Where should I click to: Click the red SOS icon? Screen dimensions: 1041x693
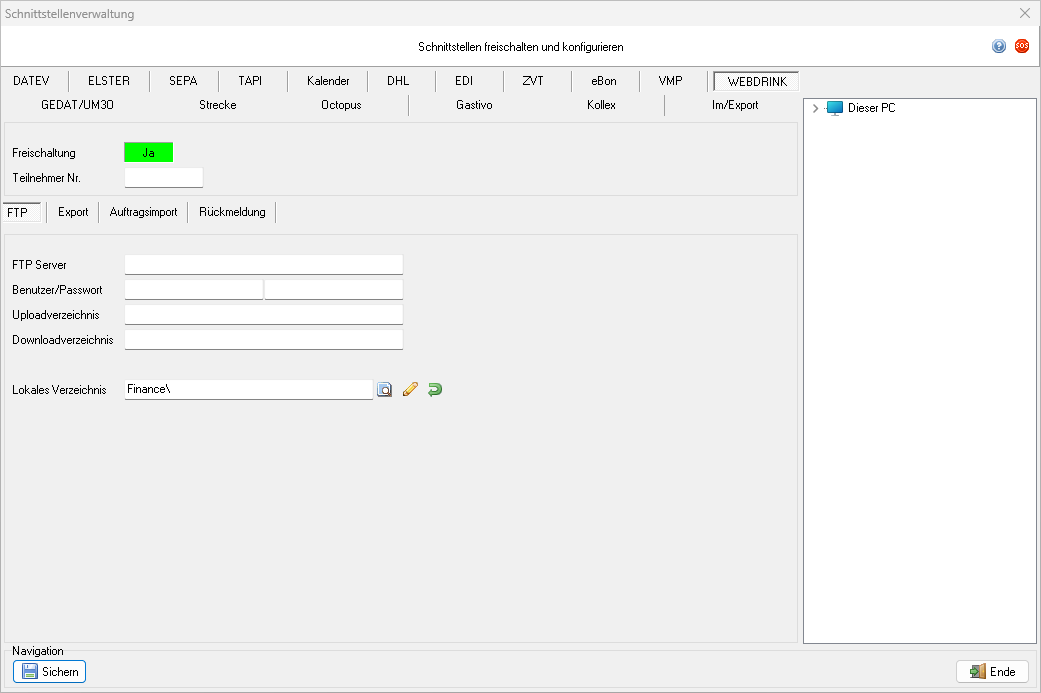(1021, 46)
